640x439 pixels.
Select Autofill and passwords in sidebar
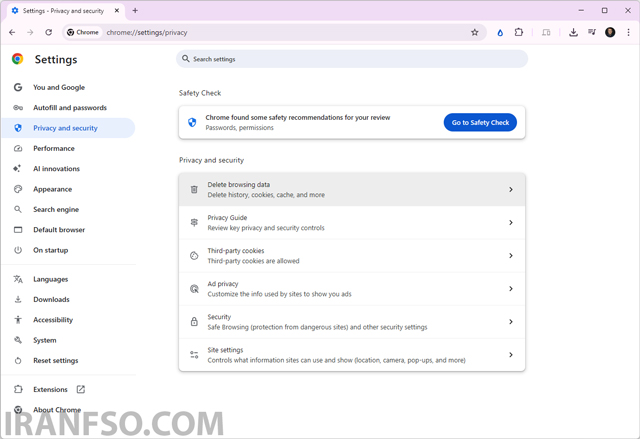point(69,108)
